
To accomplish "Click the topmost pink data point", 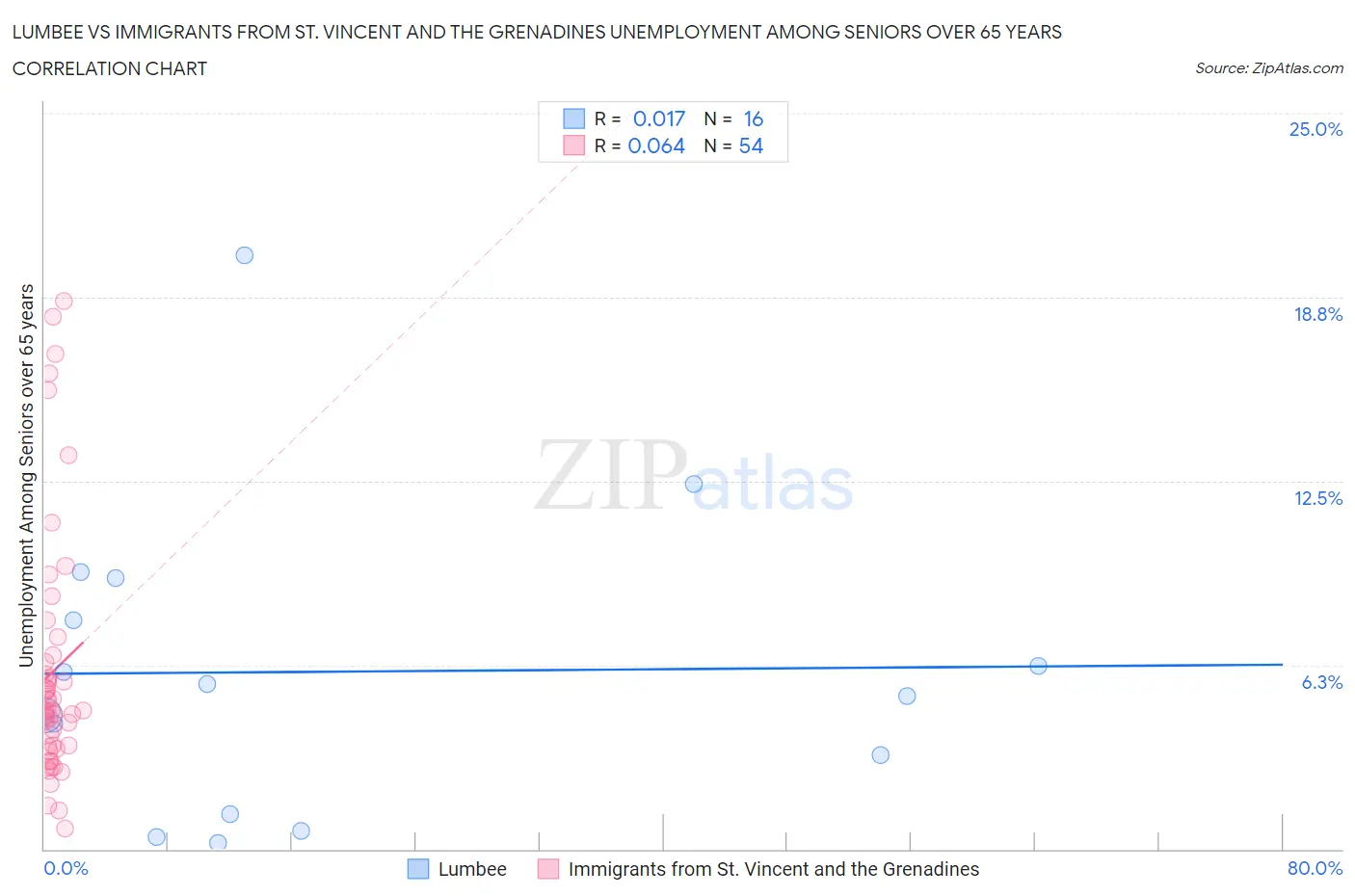I will pos(64,301).
